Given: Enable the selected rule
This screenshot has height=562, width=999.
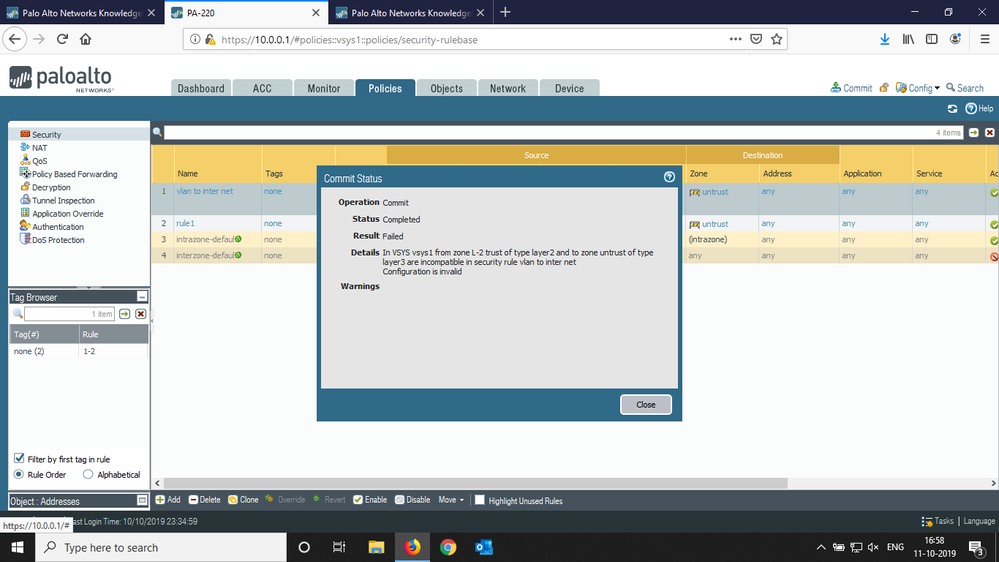Looking at the screenshot, I should coord(370,500).
